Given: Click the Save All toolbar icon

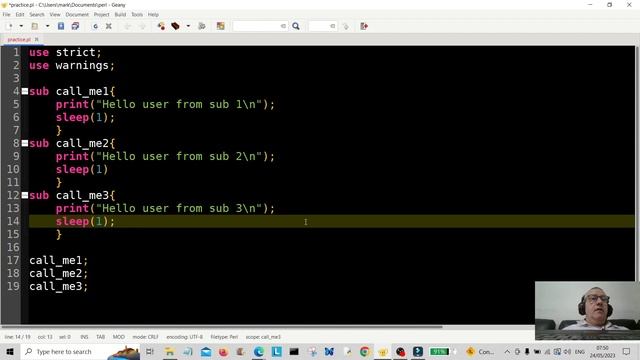Looking at the screenshot, I should [x=75, y=26].
